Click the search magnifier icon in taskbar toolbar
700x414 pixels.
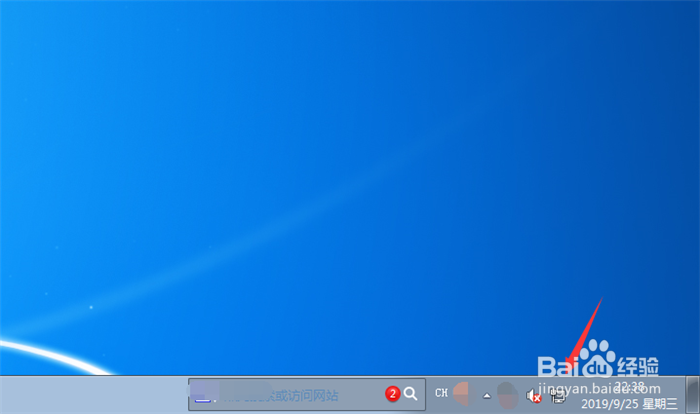[410, 394]
